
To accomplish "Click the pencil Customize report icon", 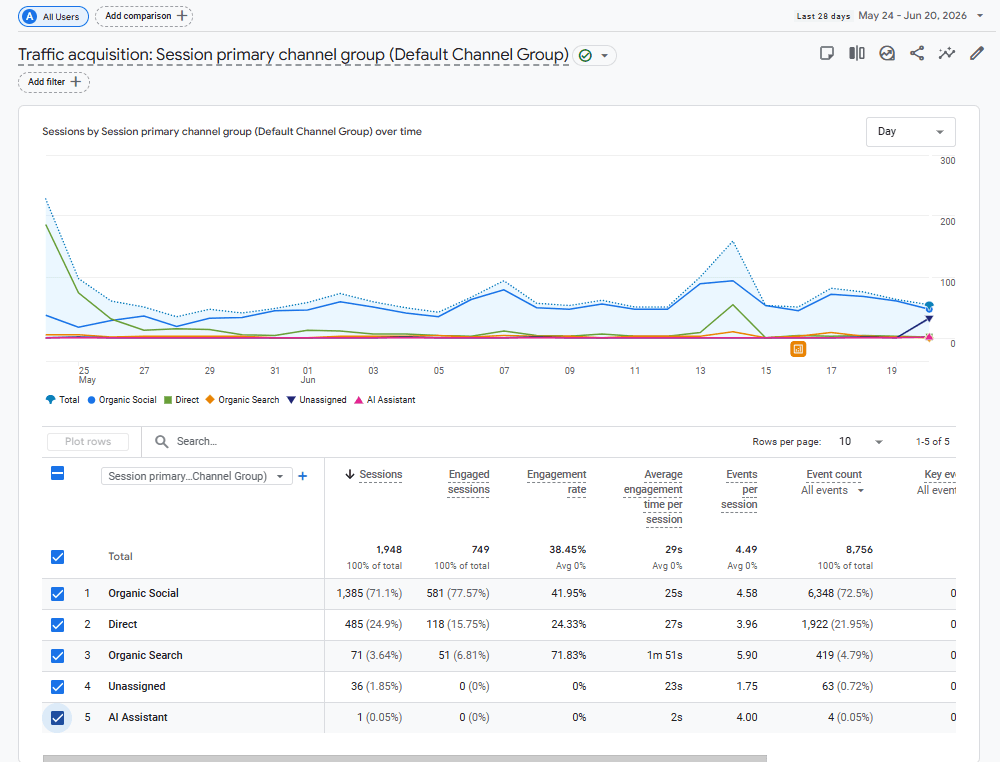I will coord(976,53).
